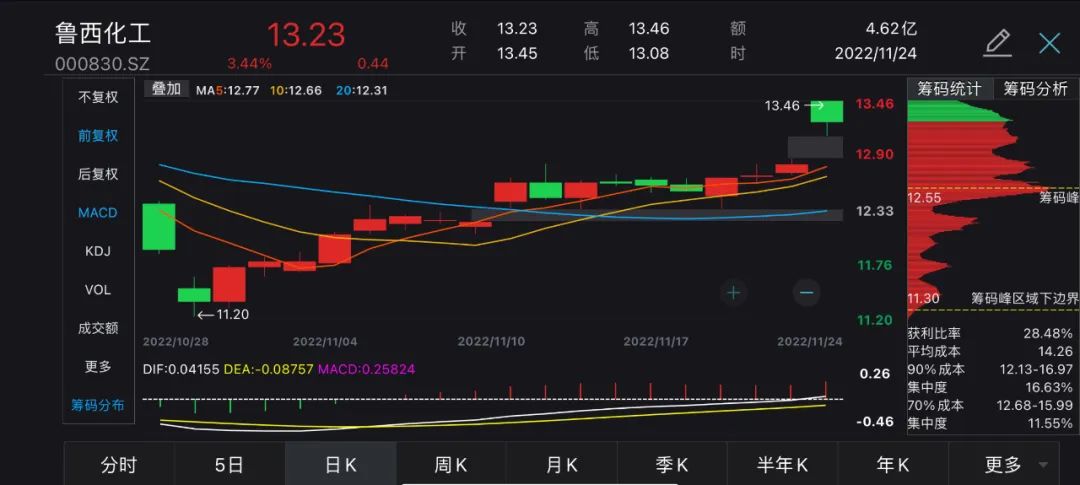Select 后复权 price adjustment option

pyautogui.click(x=98, y=174)
